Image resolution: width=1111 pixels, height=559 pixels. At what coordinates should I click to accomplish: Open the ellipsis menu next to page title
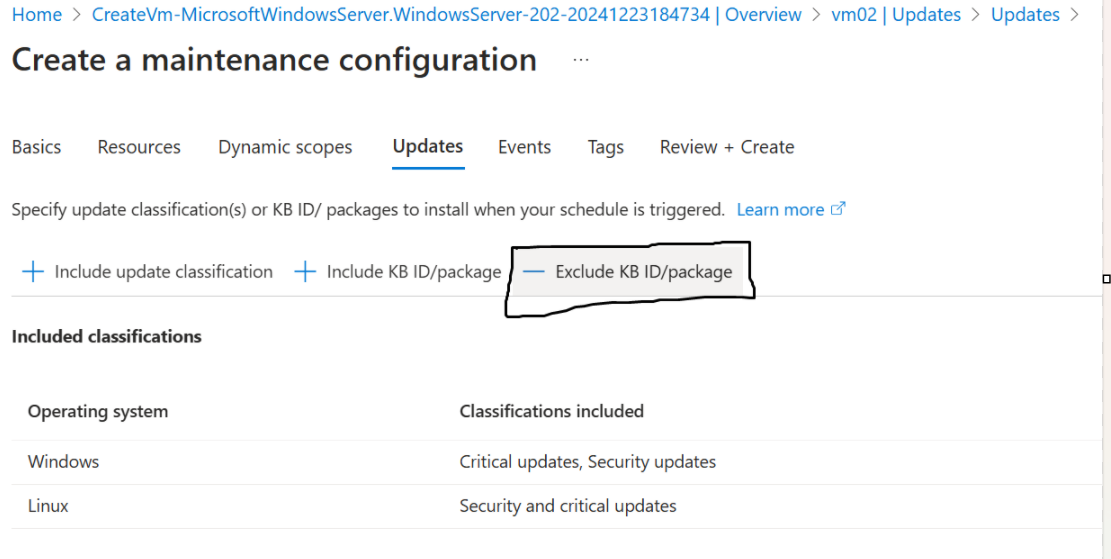(581, 60)
